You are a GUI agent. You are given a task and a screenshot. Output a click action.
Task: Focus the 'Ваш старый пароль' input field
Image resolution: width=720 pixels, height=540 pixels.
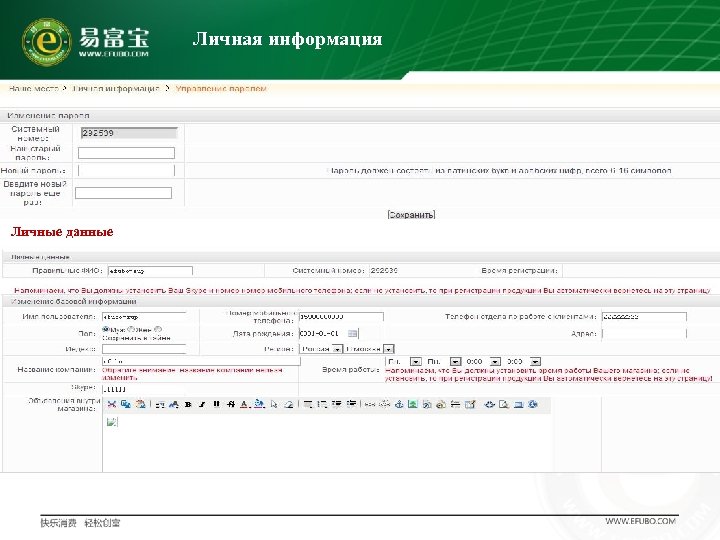pyautogui.click(x=126, y=153)
